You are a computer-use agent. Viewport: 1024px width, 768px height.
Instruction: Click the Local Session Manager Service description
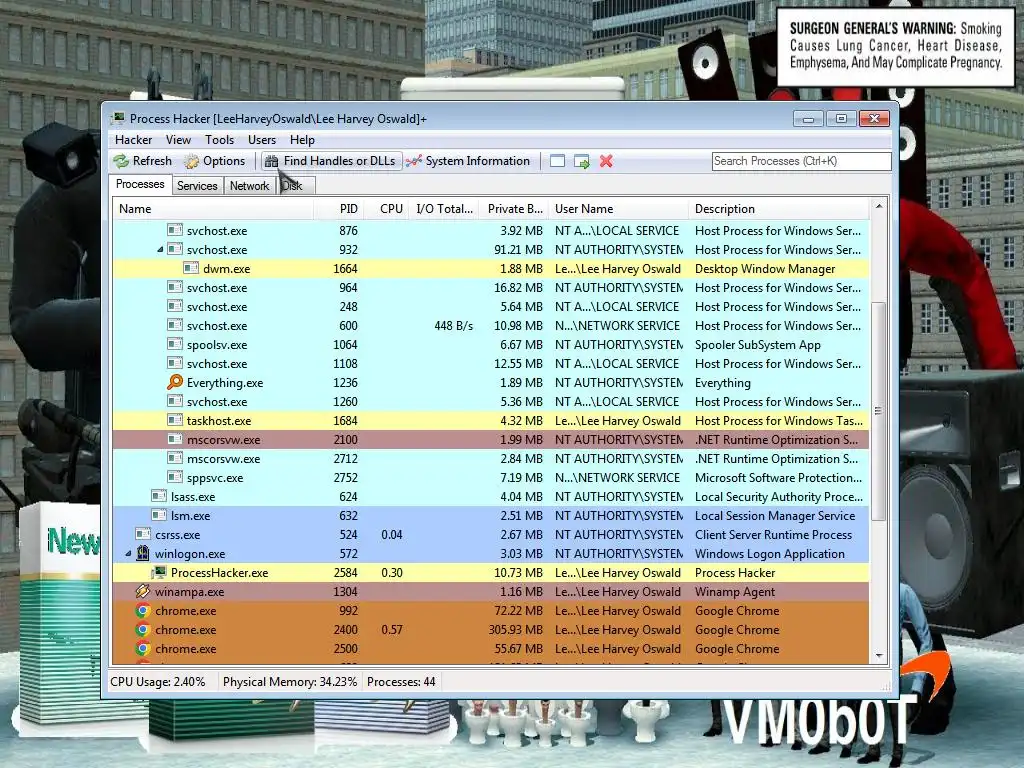pyautogui.click(x=775, y=516)
